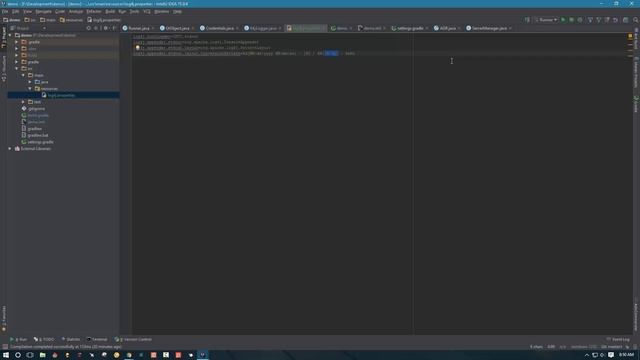Open the Project tool window stripe button
Viewport: 640px width, 360px height.
click(4, 38)
